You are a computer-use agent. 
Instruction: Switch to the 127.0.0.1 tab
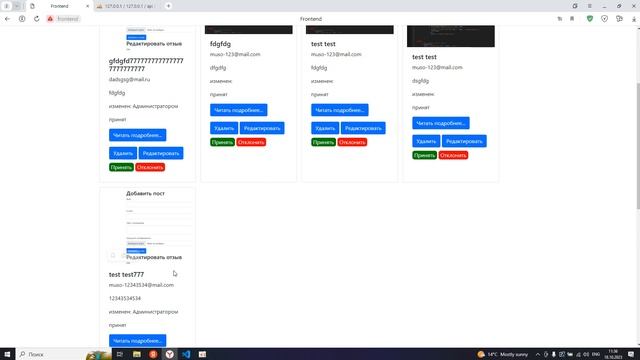coord(129,6)
